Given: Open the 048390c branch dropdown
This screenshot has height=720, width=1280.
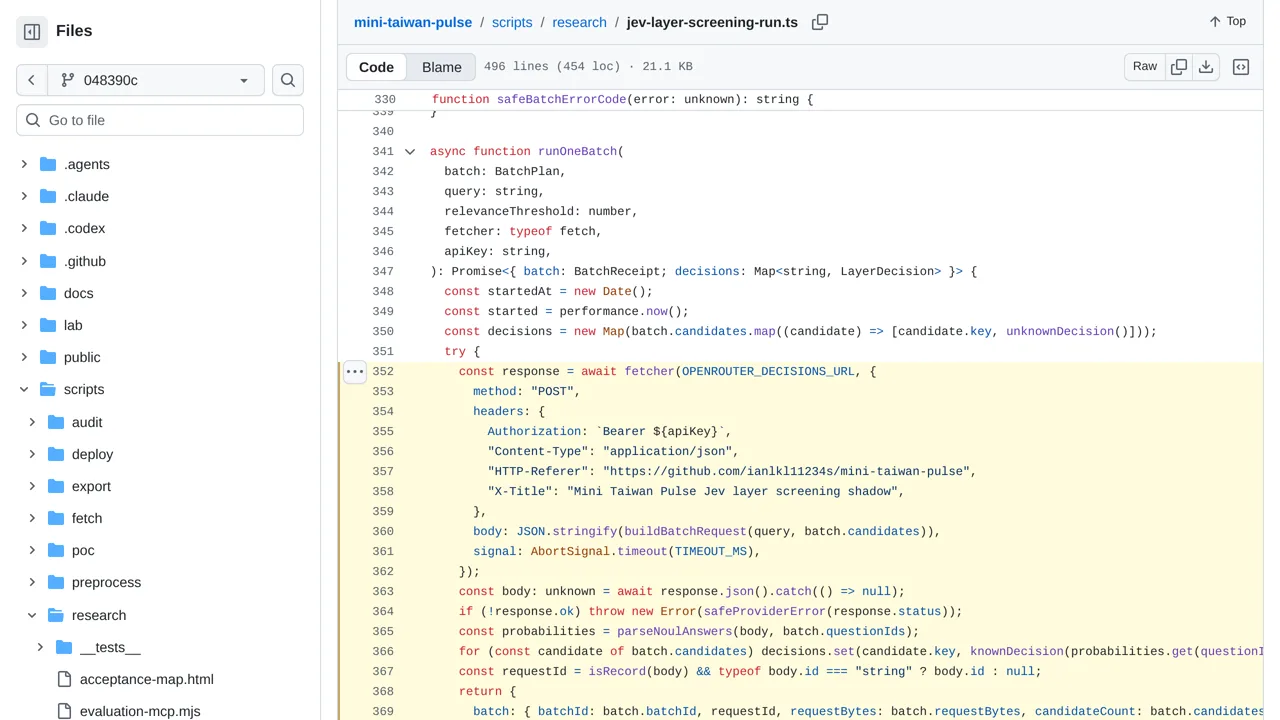Looking at the screenshot, I should click(156, 80).
